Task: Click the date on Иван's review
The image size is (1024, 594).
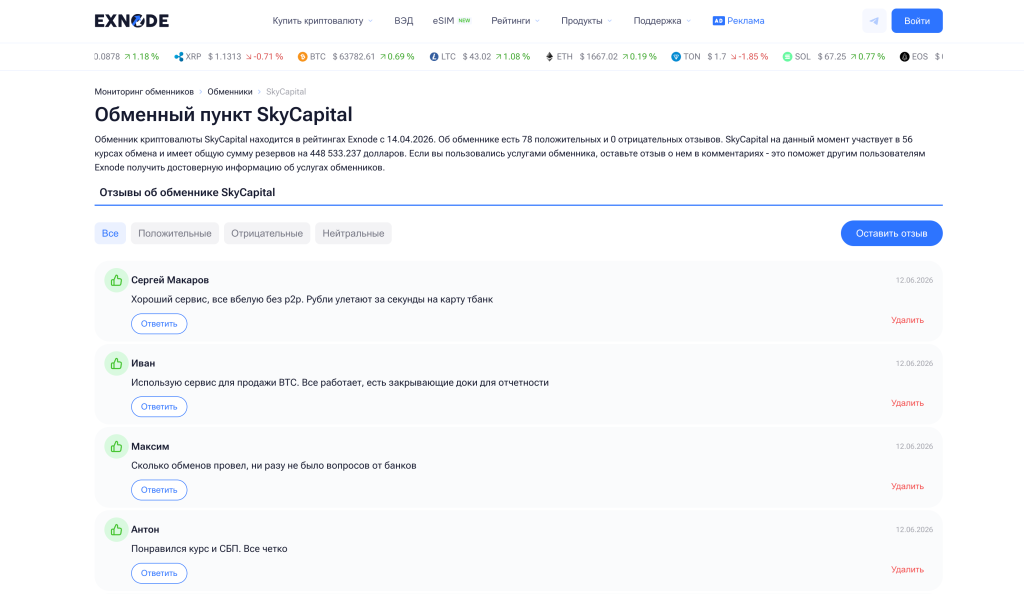Action: 914,364
